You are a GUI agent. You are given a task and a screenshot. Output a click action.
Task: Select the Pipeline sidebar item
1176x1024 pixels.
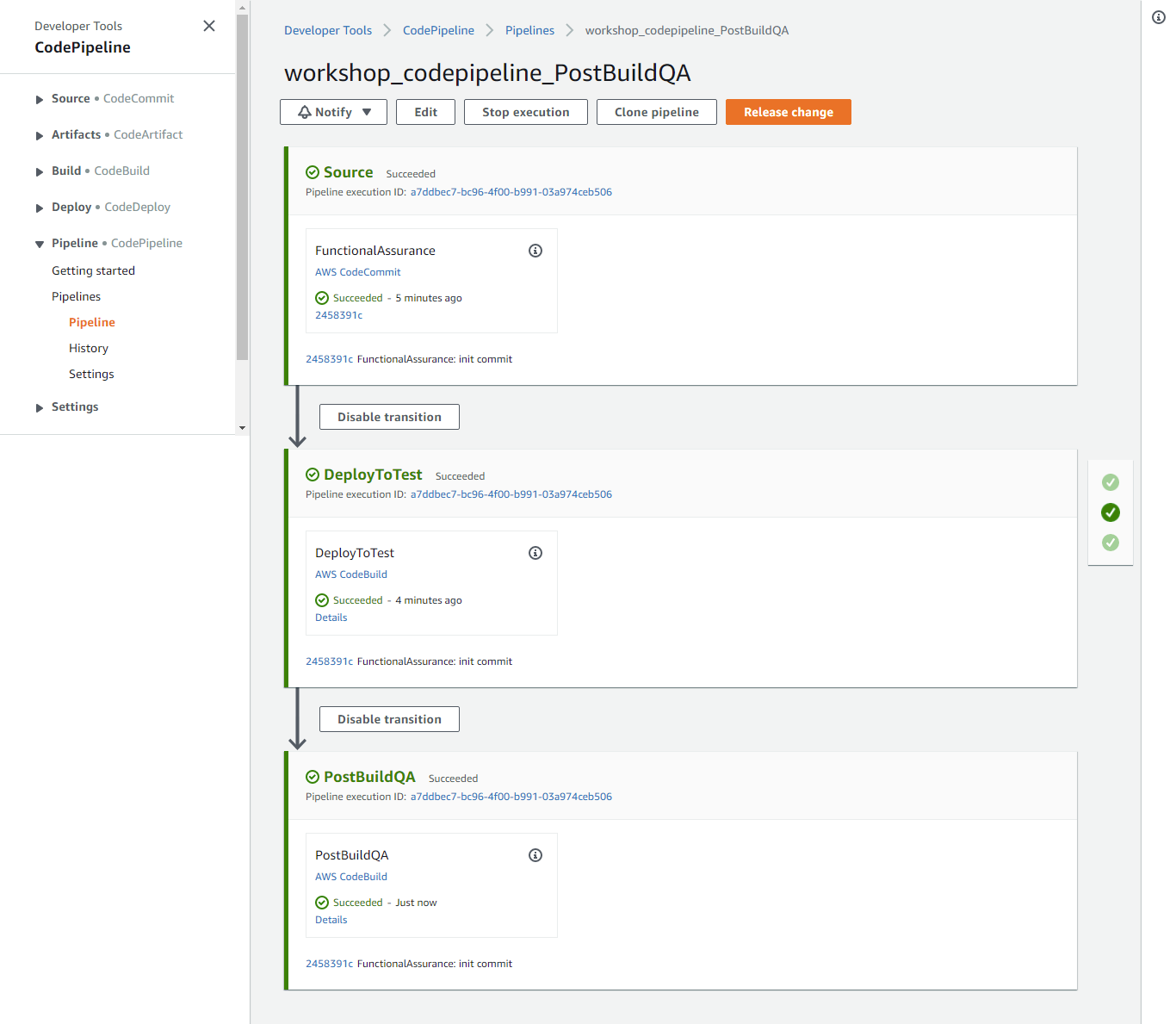[92, 322]
